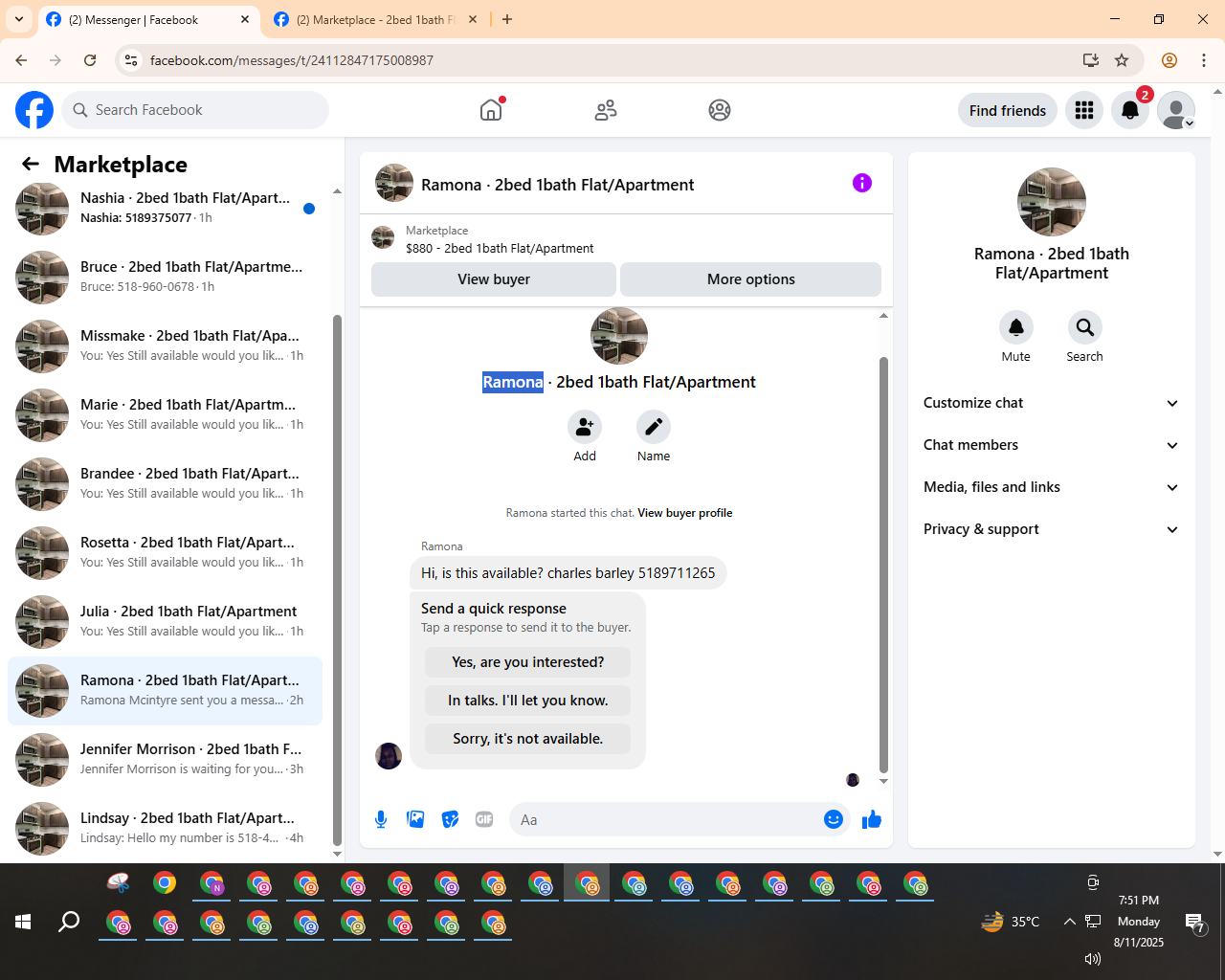Click More options button
This screenshot has width=1225, height=980.
click(751, 279)
